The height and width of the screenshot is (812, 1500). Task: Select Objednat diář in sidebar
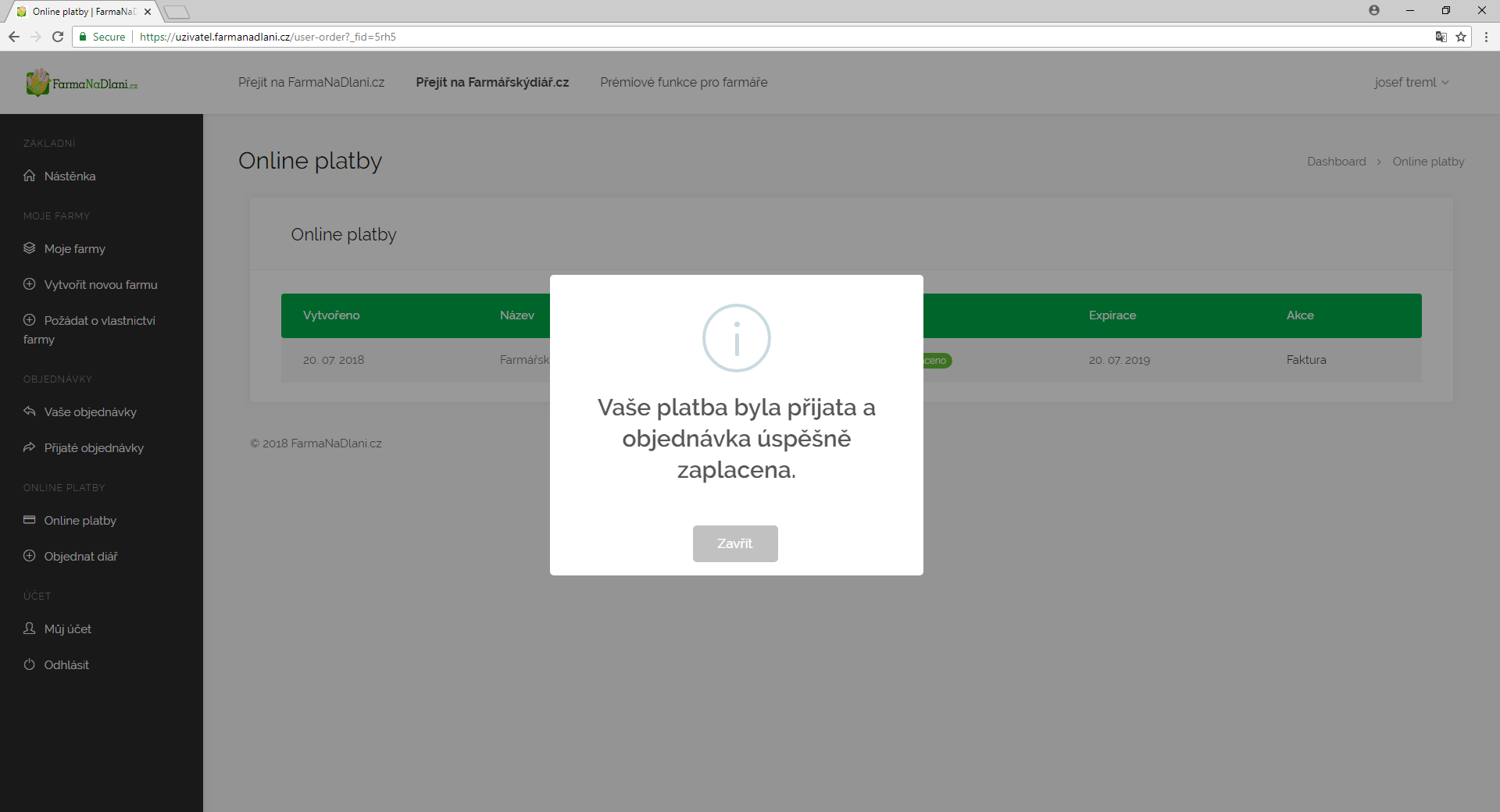coord(80,556)
